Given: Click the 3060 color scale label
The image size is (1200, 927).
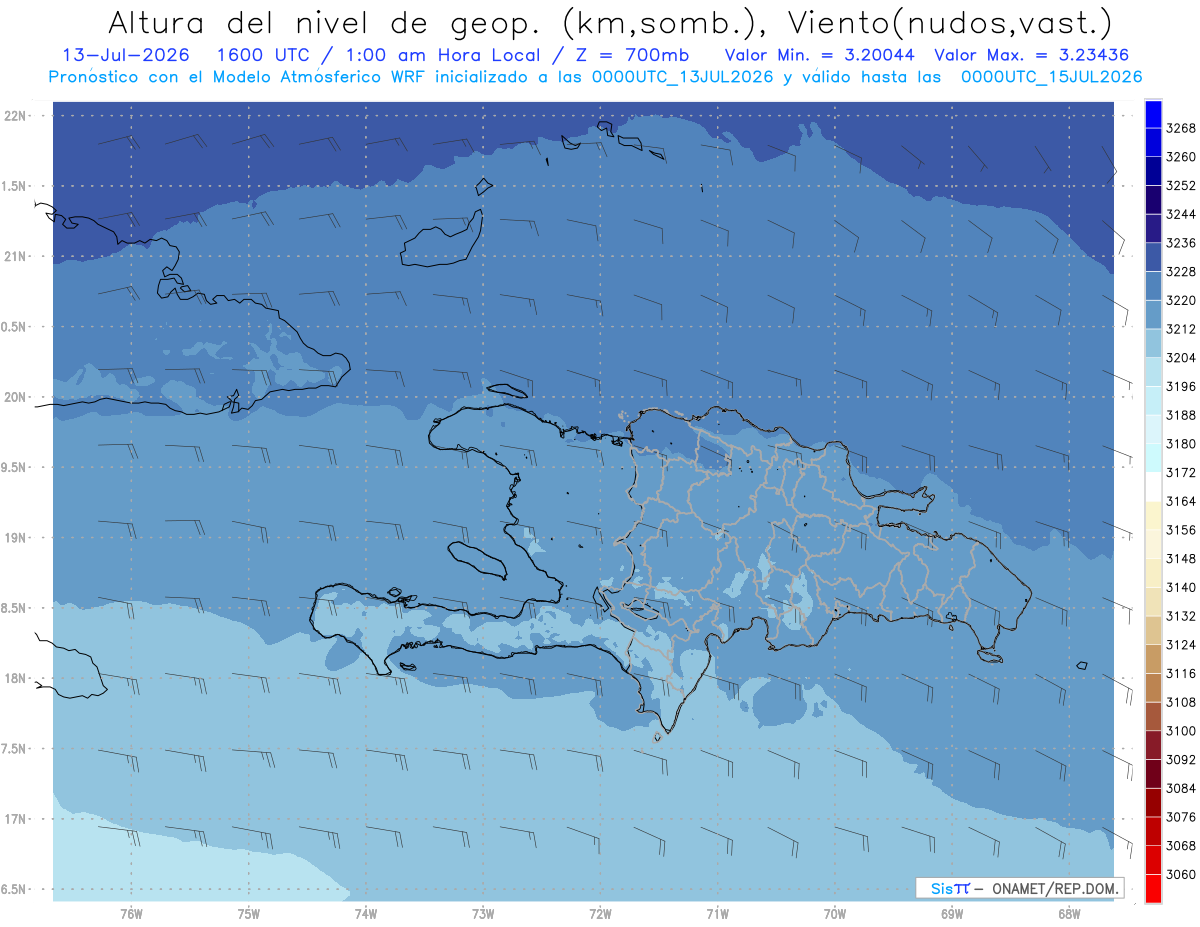Looking at the screenshot, I should (x=1180, y=874).
